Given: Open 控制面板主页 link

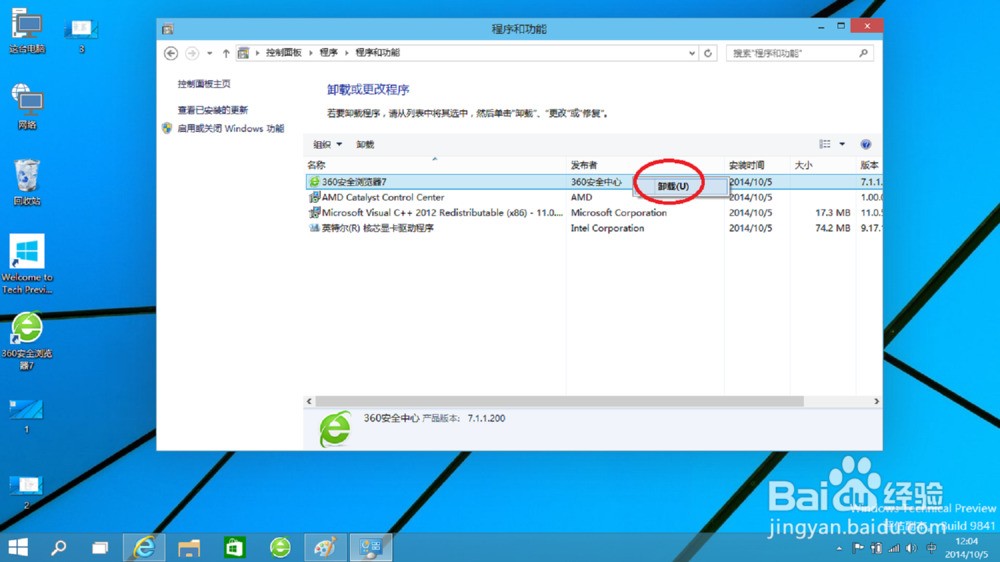Looking at the screenshot, I should click(x=204, y=84).
